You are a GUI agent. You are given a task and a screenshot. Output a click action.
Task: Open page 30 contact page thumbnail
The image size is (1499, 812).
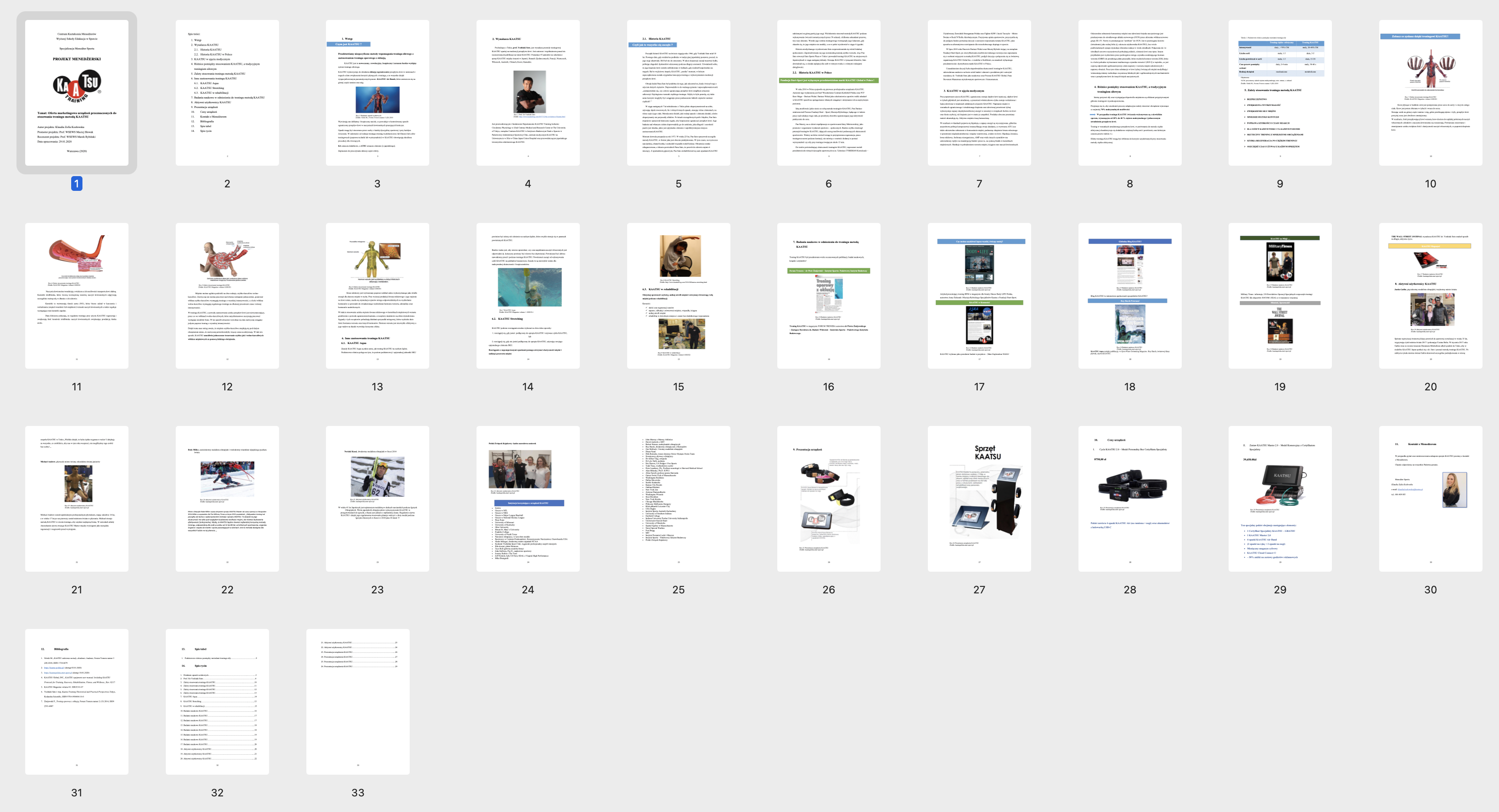click(1430, 498)
